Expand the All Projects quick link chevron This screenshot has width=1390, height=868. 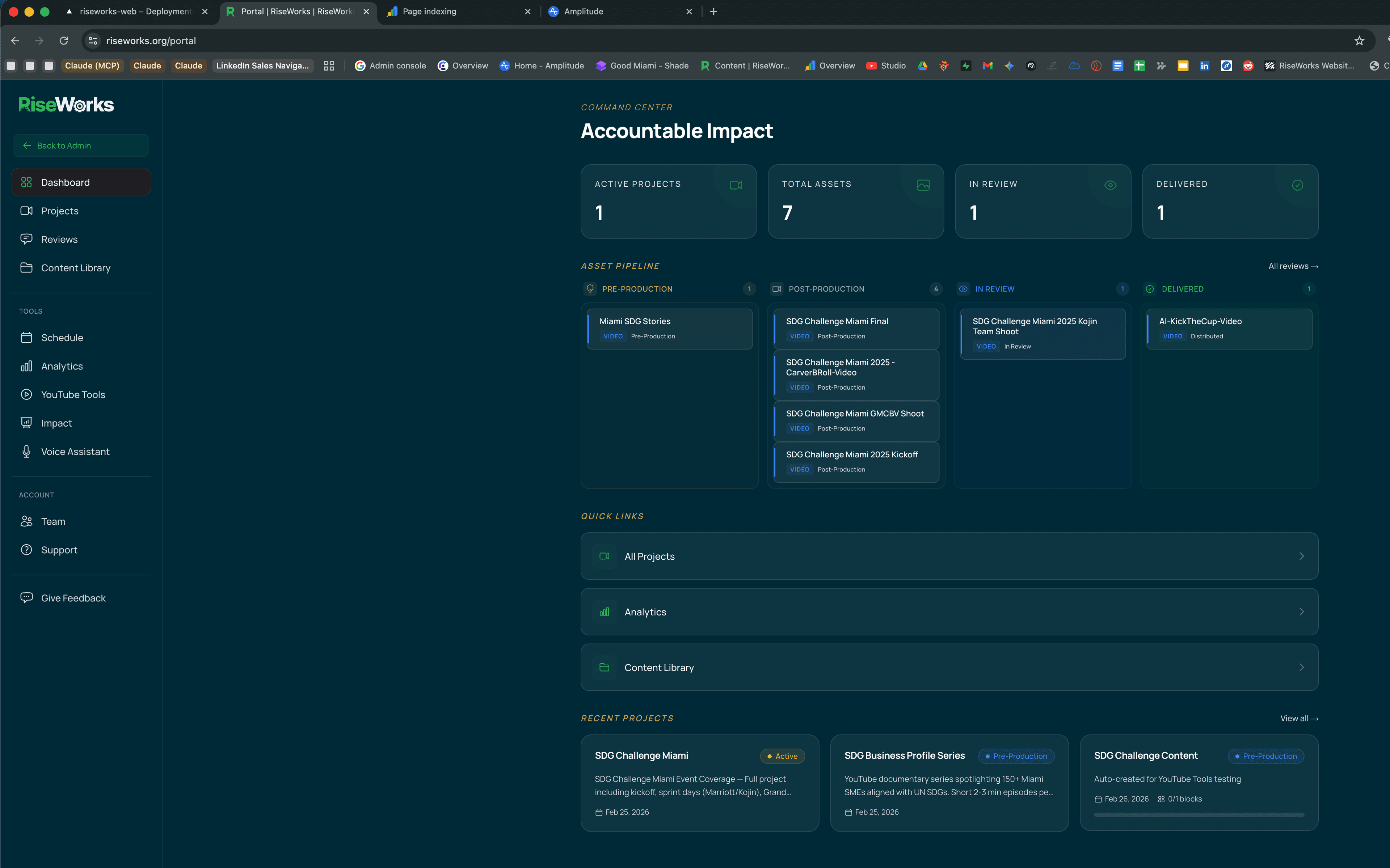(x=1302, y=556)
